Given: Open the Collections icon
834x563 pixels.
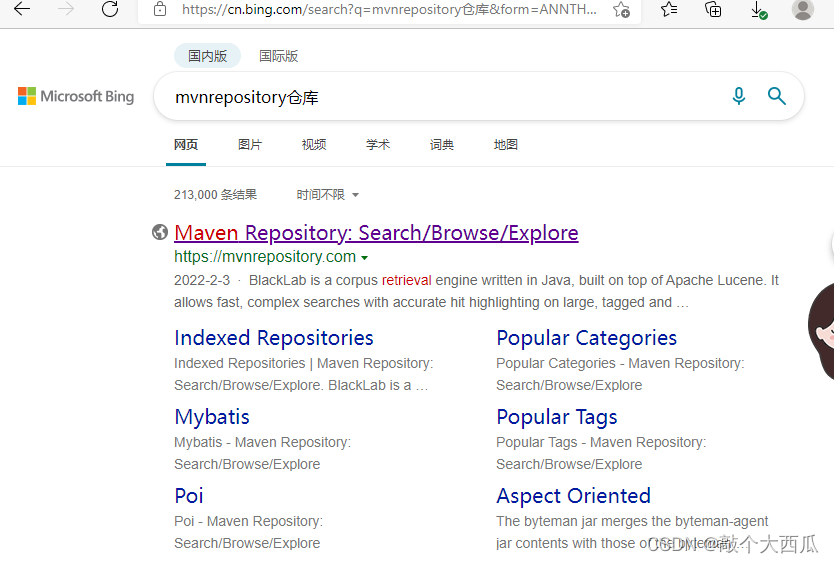Looking at the screenshot, I should point(713,9).
